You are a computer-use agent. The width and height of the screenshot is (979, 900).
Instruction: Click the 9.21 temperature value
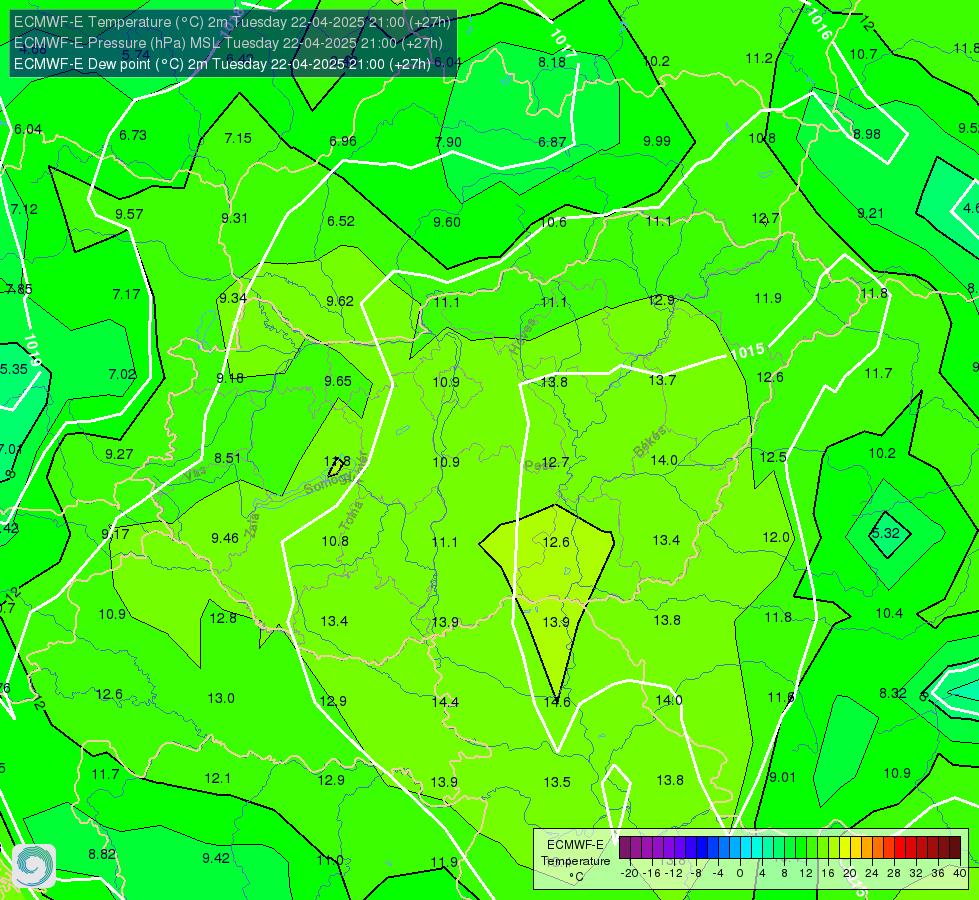pos(870,214)
